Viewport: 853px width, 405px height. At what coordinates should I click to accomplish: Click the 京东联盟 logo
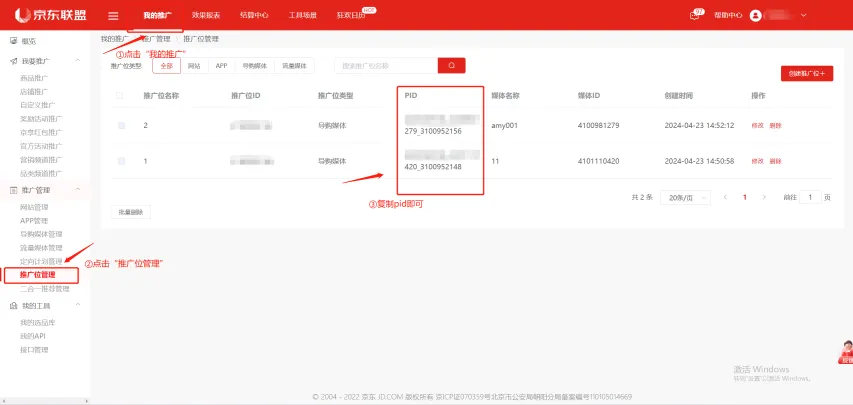pos(51,15)
